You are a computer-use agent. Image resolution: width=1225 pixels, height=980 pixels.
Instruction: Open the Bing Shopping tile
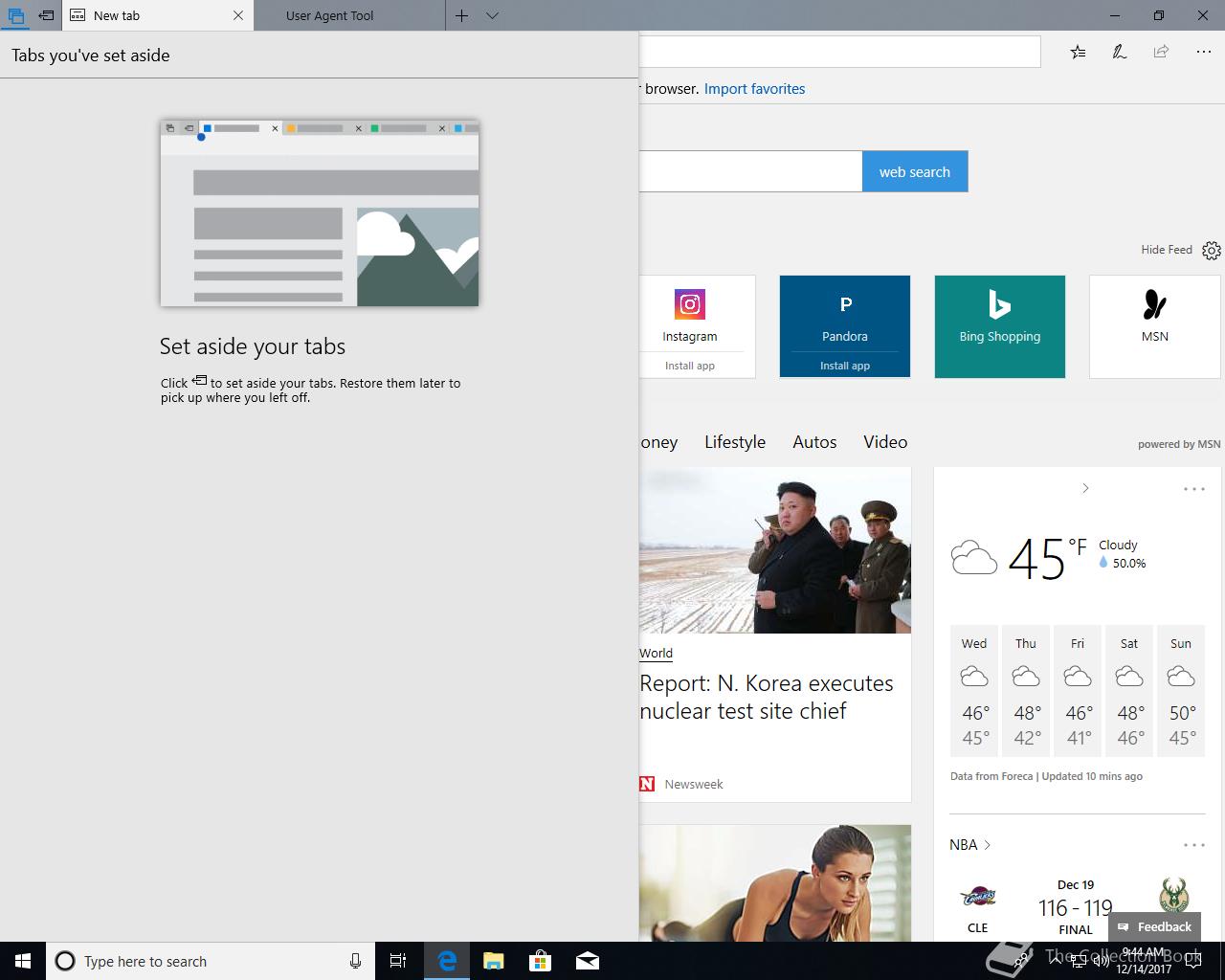coord(999,326)
